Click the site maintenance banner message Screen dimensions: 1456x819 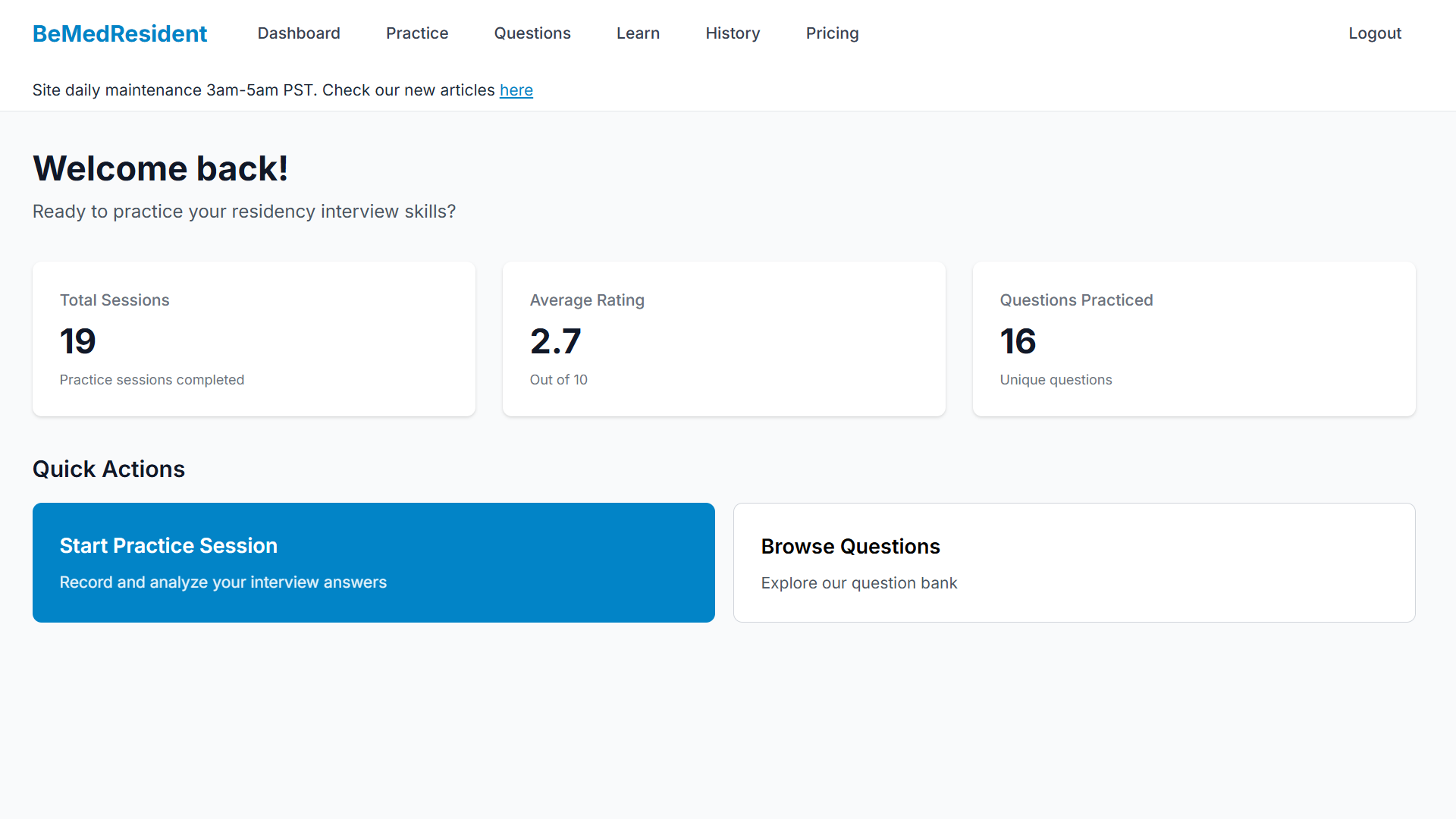[x=283, y=89]
